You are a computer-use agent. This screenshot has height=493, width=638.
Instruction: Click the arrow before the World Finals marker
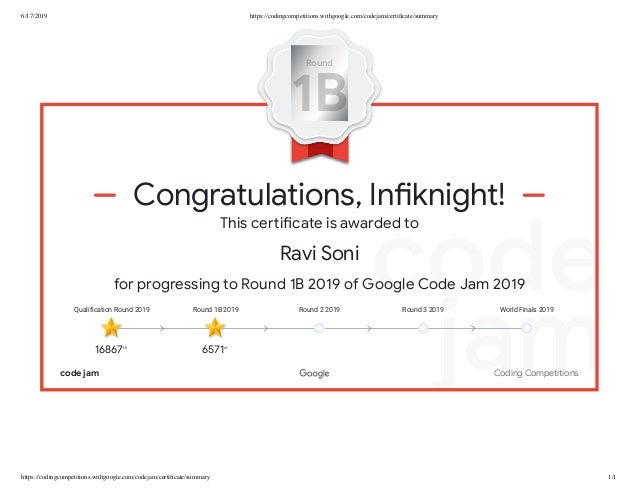[473, 328]
